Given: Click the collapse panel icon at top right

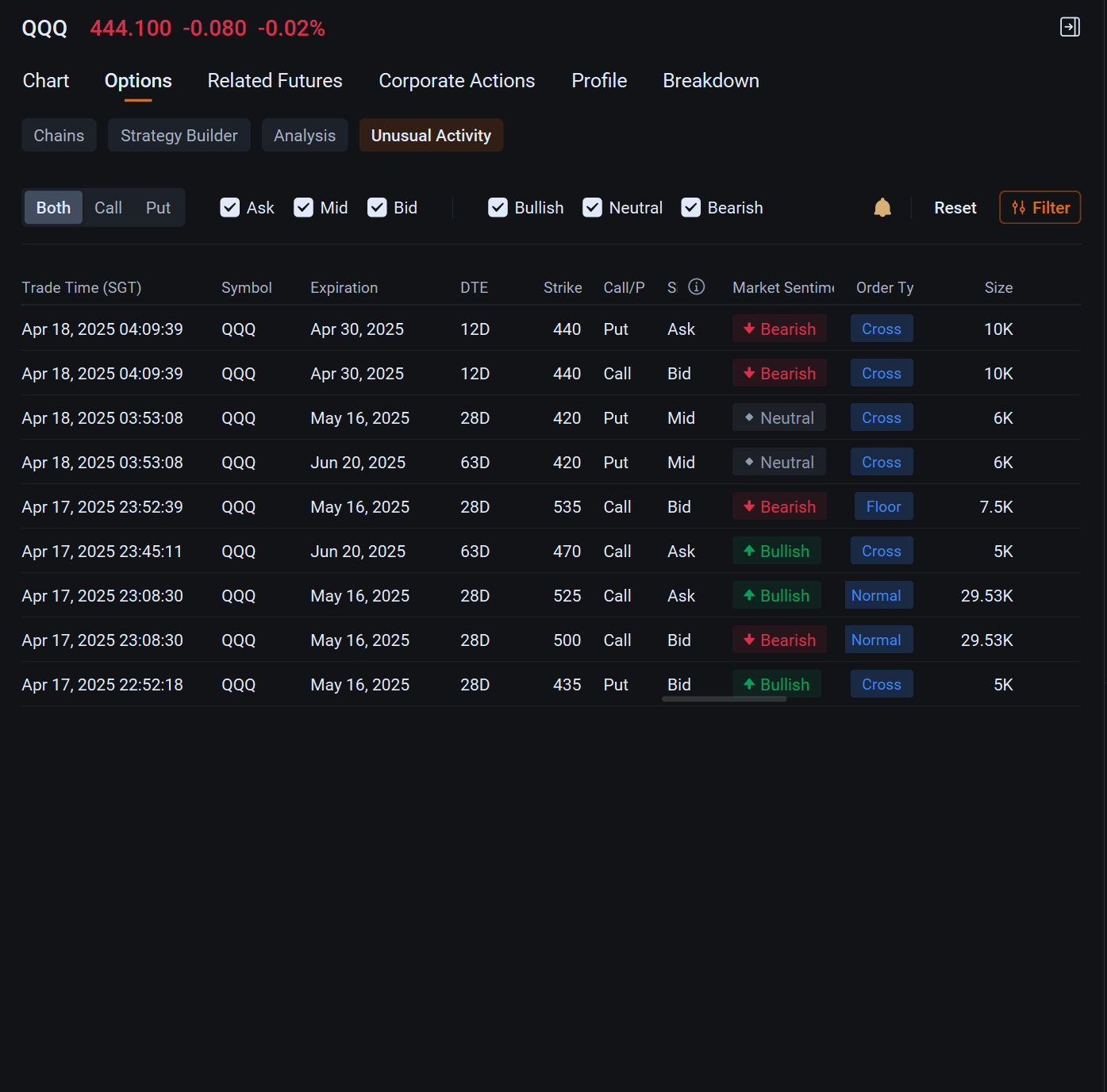Looking at the screenshot, I should [1070, 27].
